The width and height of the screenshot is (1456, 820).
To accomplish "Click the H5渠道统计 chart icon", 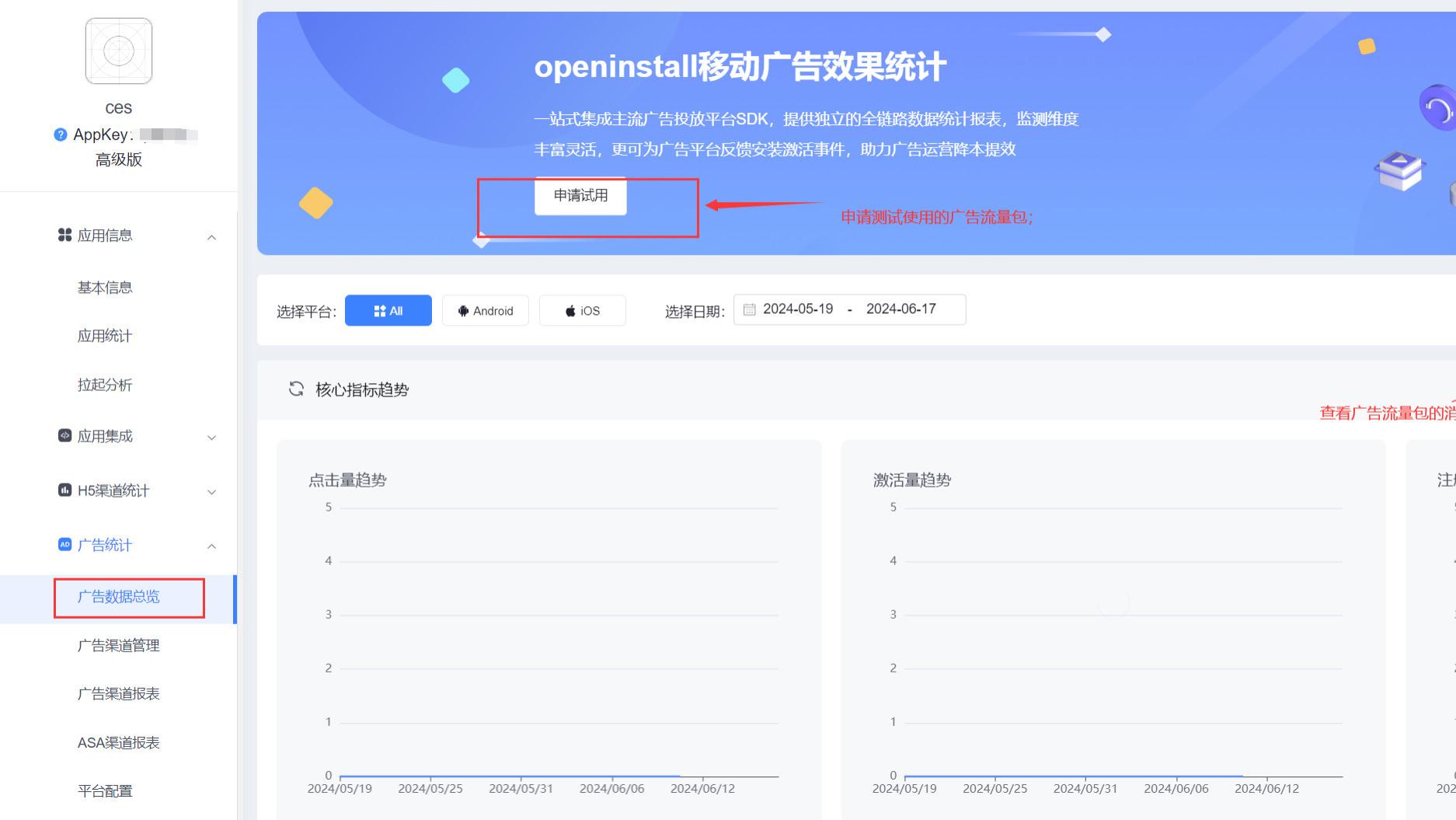I will pos(65,490).
